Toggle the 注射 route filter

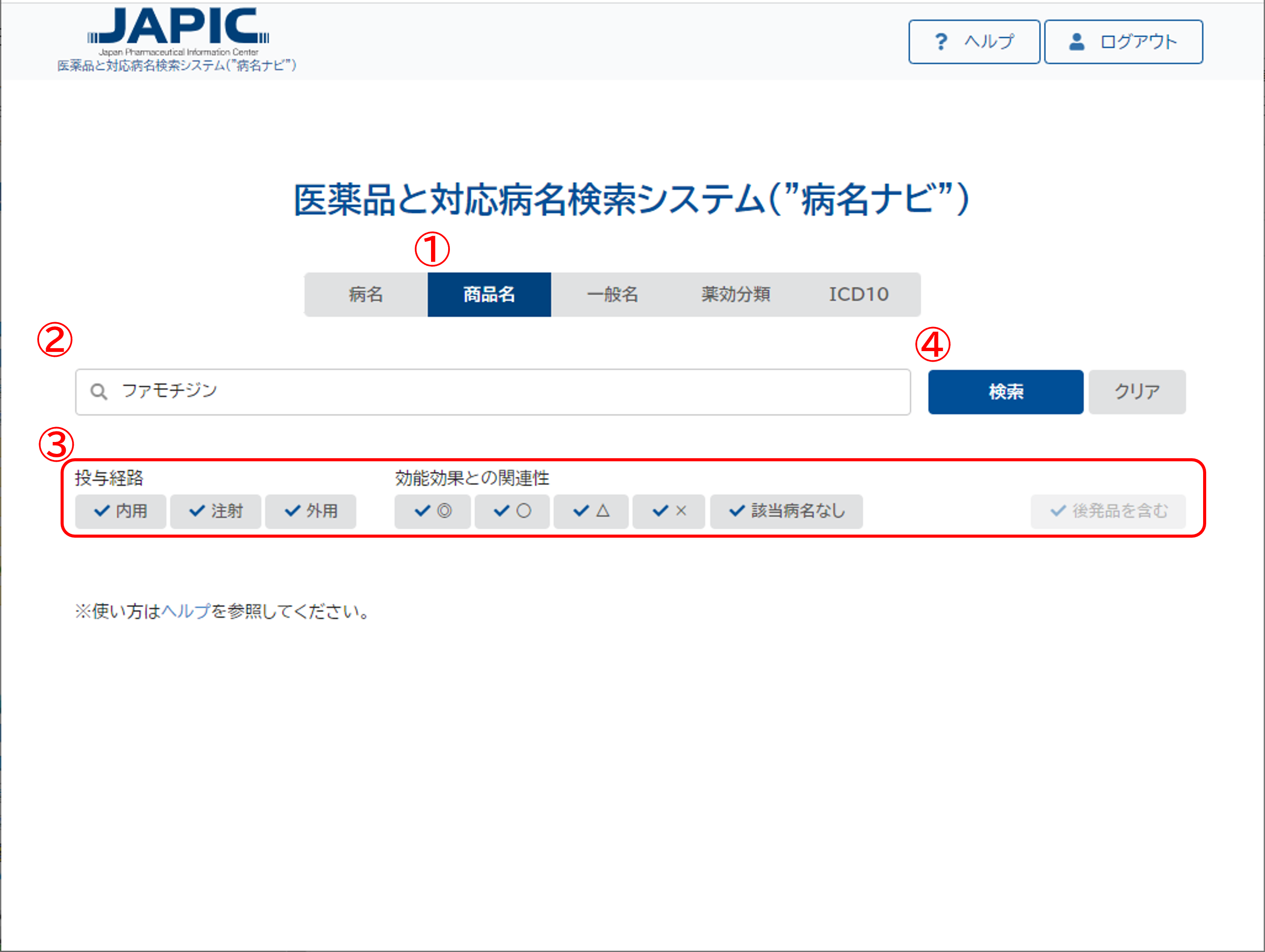click(x=216, y=511)
